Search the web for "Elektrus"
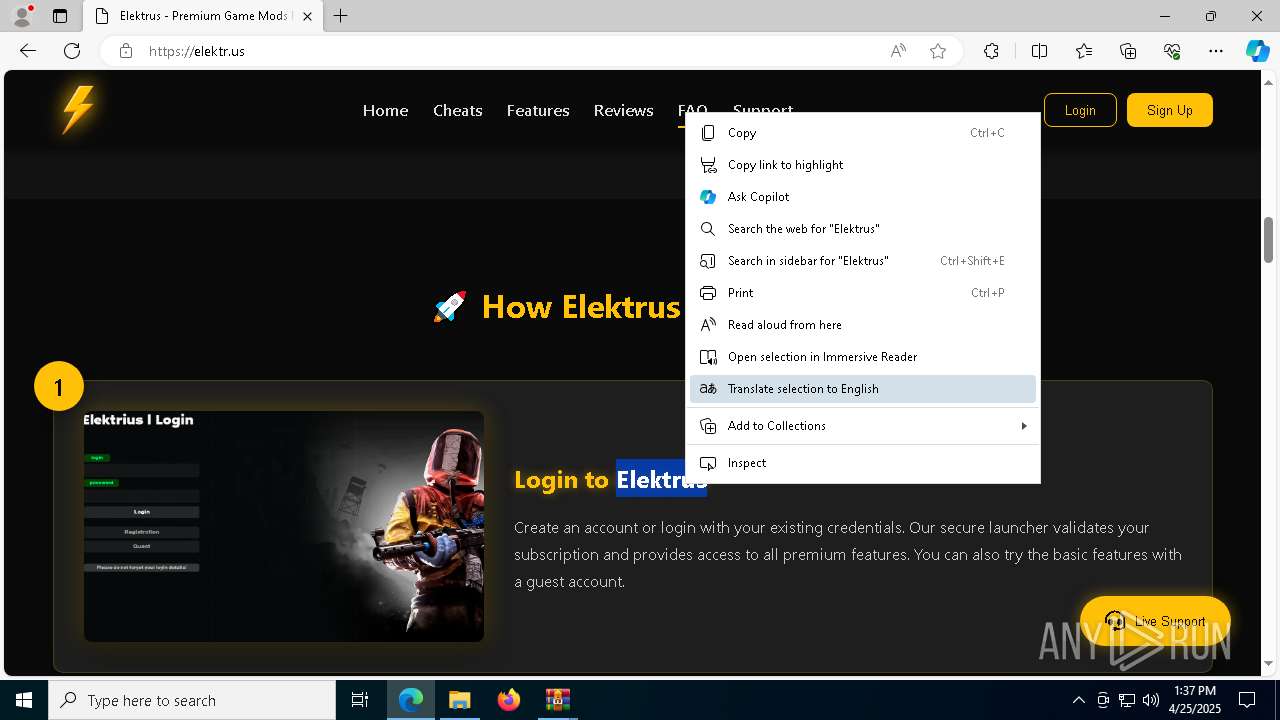Viewport: 1280px width, 720px height. coord(863,229)
